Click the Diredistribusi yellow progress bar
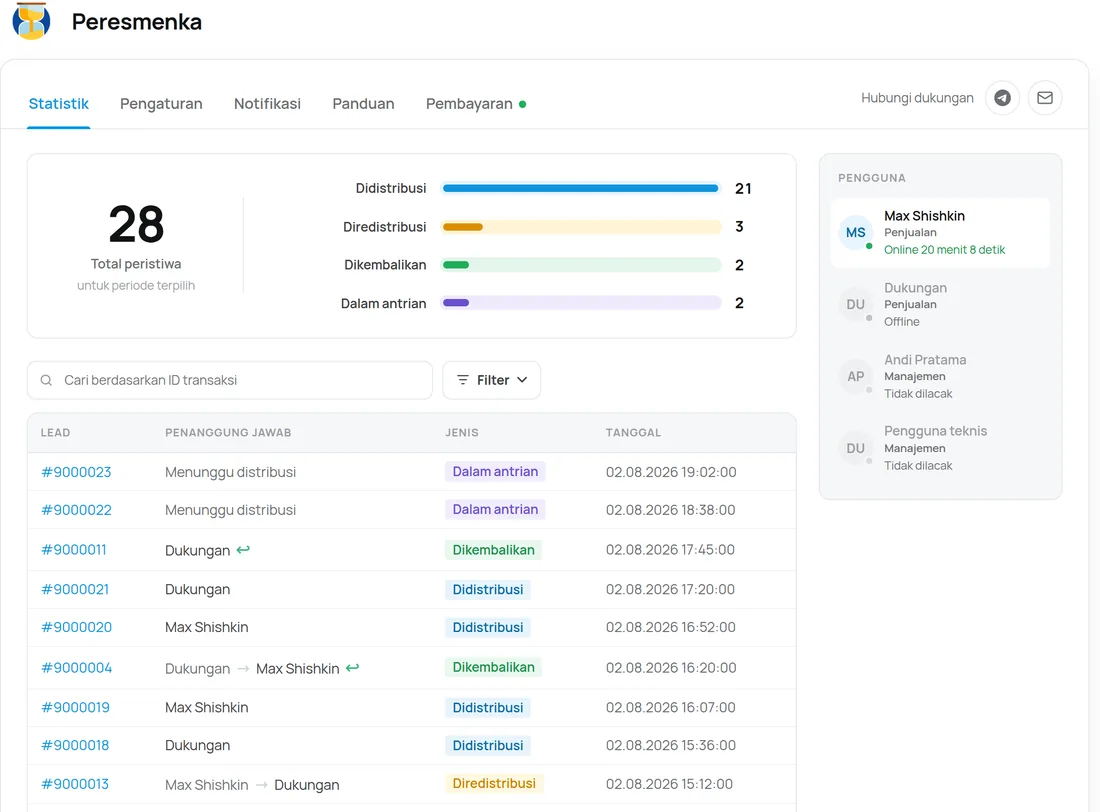The height and width of the screenshot is (812, 1100). coord(581,227)
